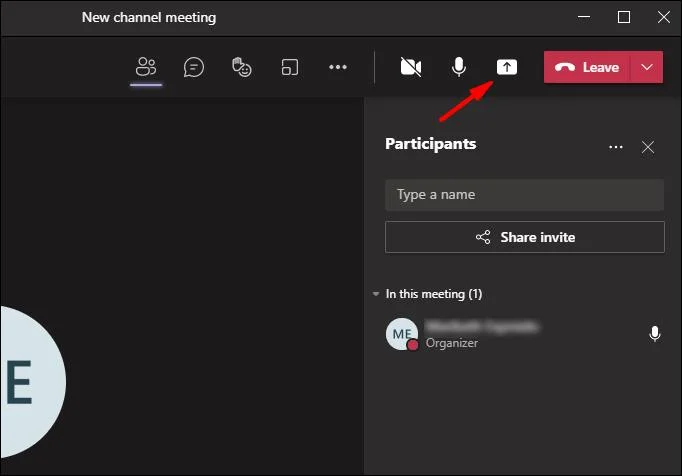Maximize the New channel meeting window
Screen dimensions: 682x476
[624, 17]
